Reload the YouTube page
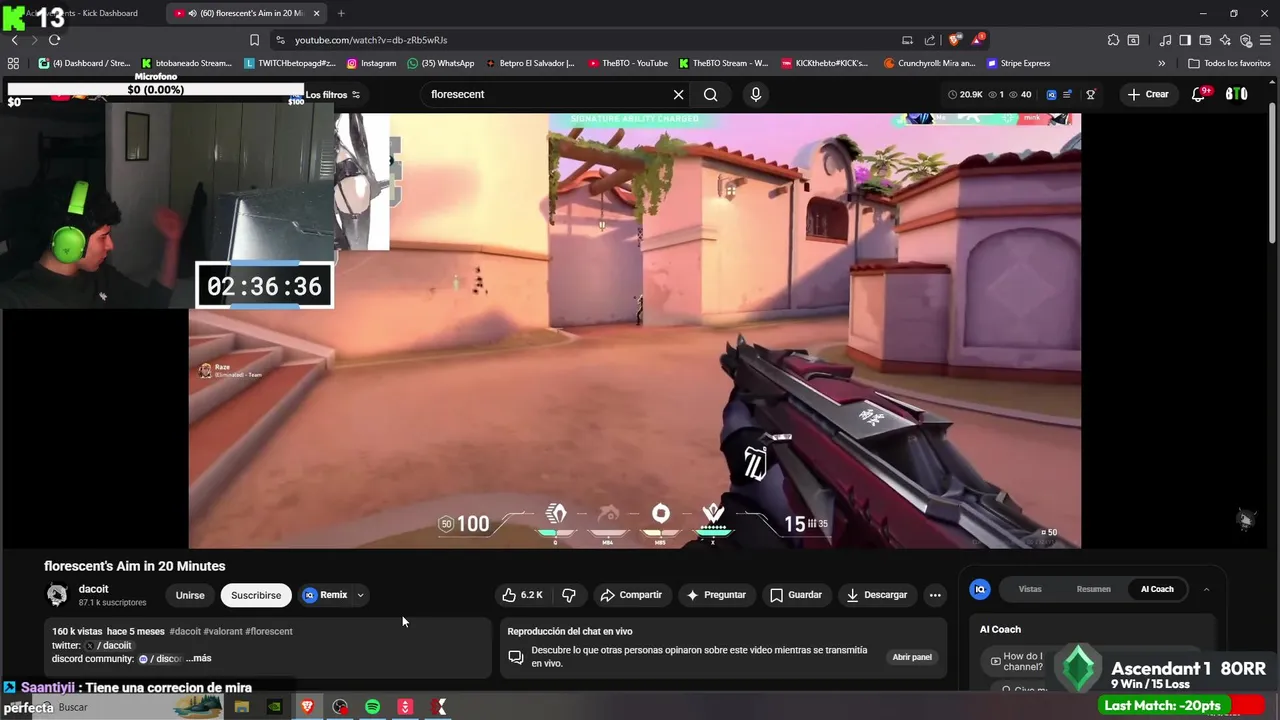The width and height of the screenshot is (1280, 720). pos(54,40)
